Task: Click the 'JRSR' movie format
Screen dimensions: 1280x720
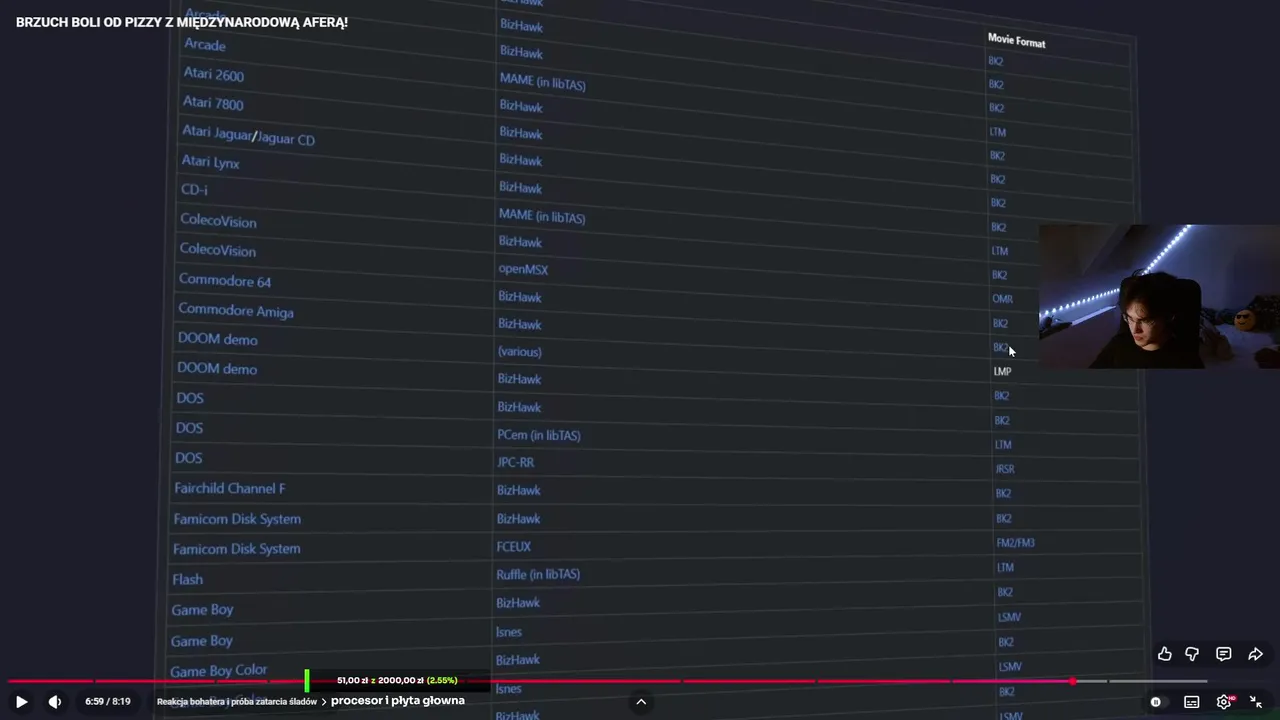Action: point(1005,469)
